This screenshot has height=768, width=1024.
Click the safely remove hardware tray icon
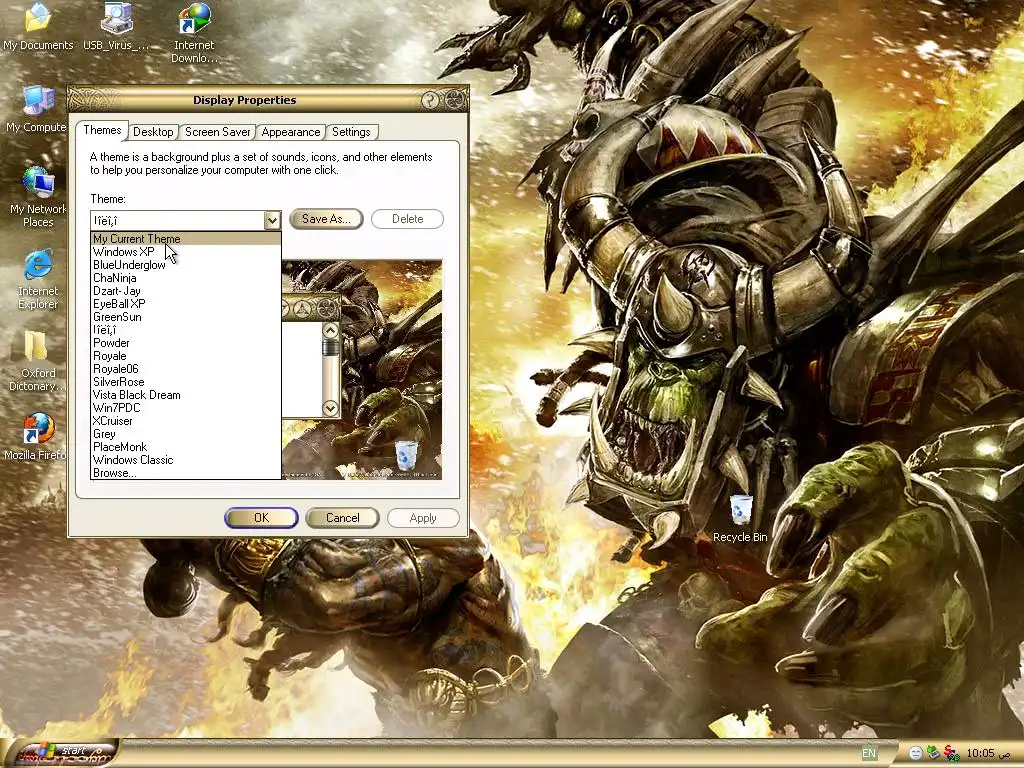point(933,753)
